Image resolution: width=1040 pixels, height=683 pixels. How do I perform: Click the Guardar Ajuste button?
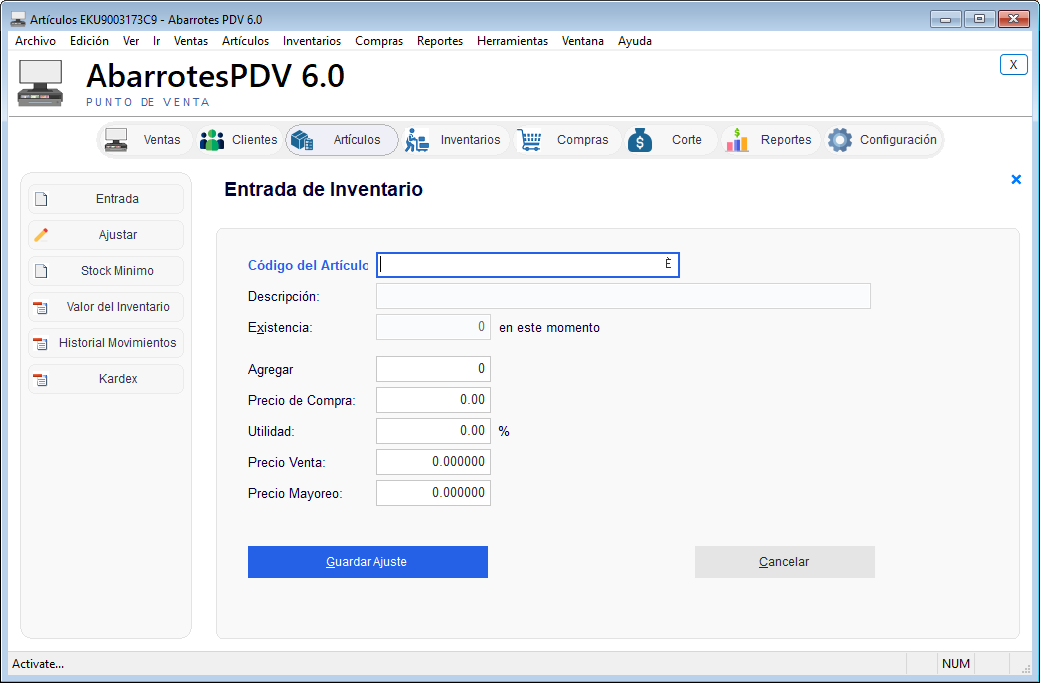[x=367, y=562]
